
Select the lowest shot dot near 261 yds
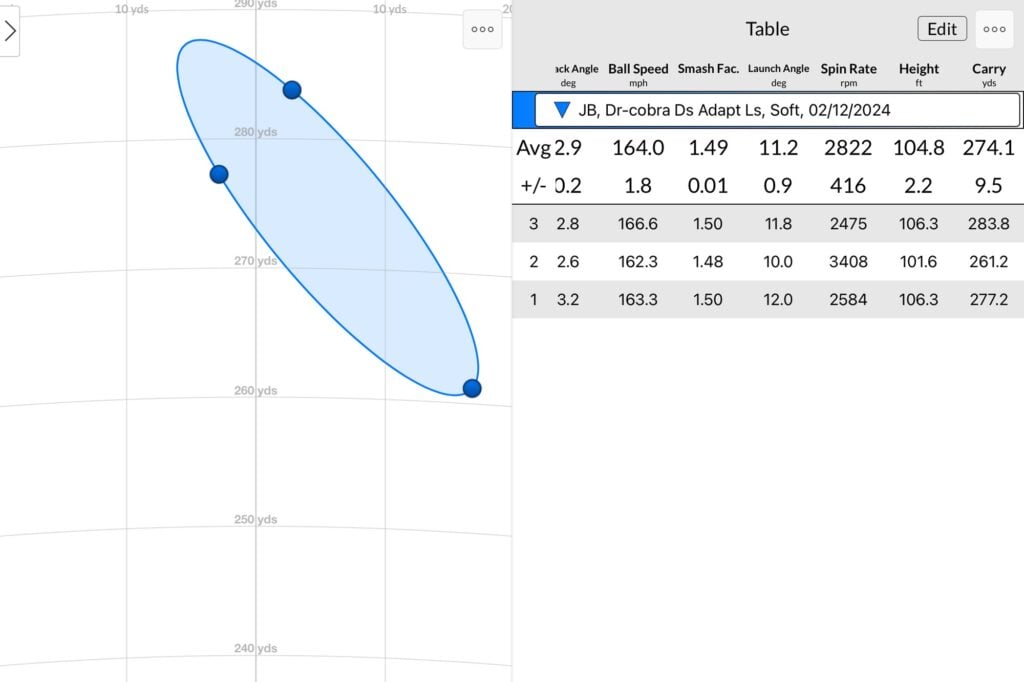472,388
